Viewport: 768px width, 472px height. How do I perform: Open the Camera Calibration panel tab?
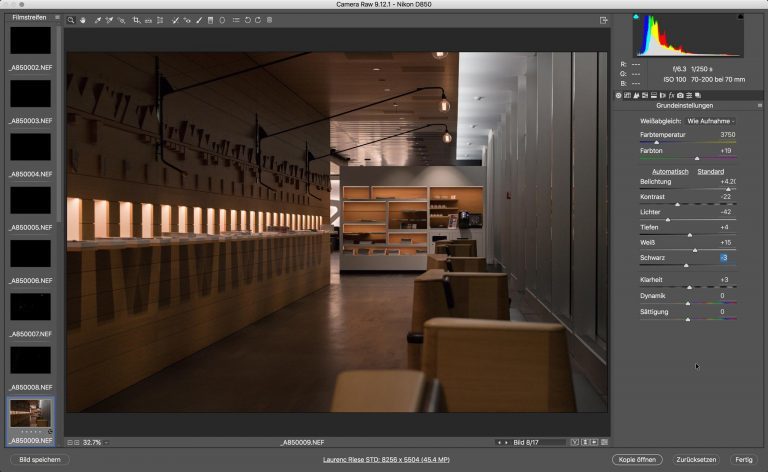coord(680,95)
